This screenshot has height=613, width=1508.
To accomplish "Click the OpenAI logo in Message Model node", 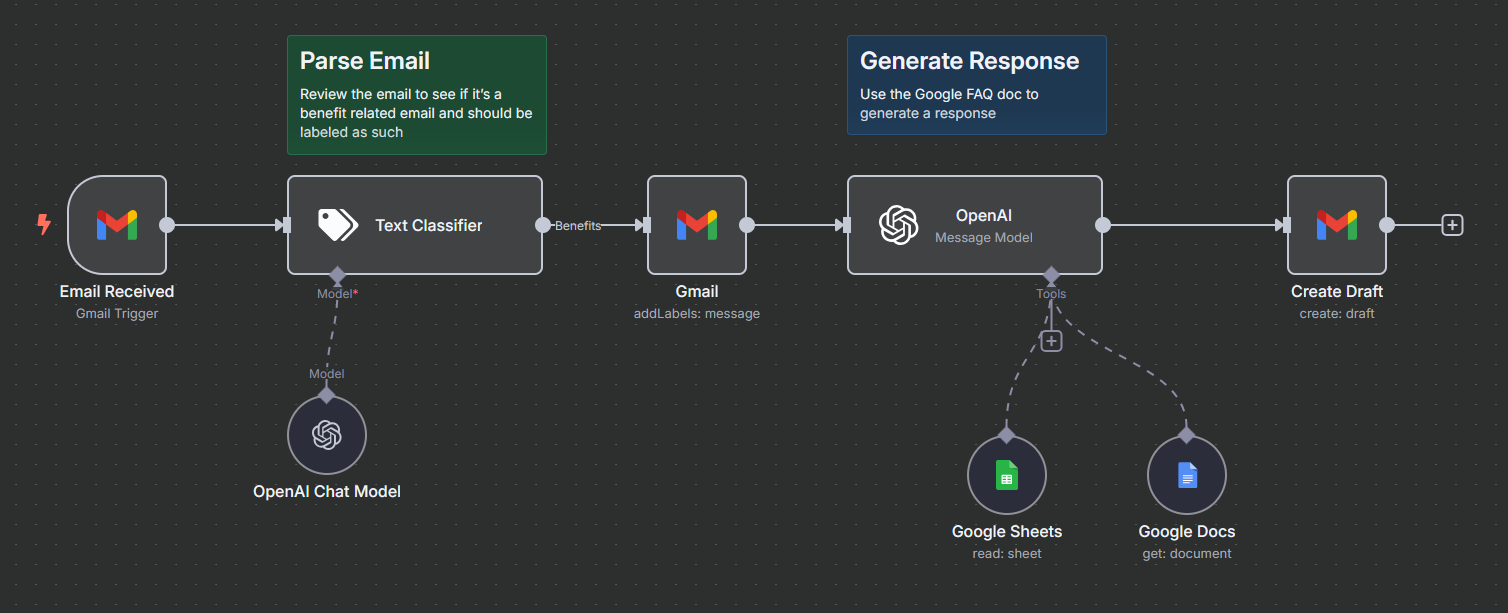I will (898, 225).
